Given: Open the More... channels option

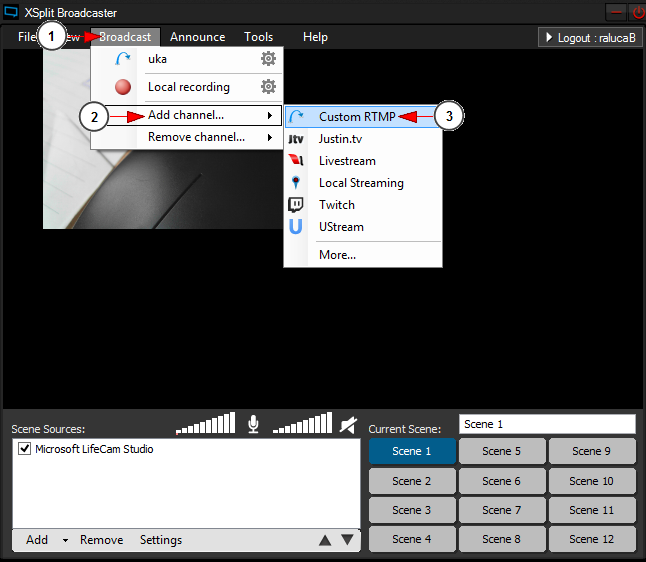Looking at the screenshot, I should coord(363,255).
